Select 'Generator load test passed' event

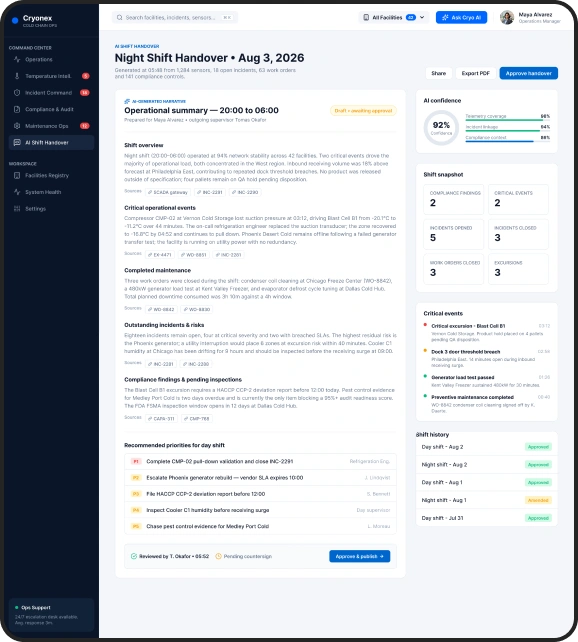tap(487, 381)
